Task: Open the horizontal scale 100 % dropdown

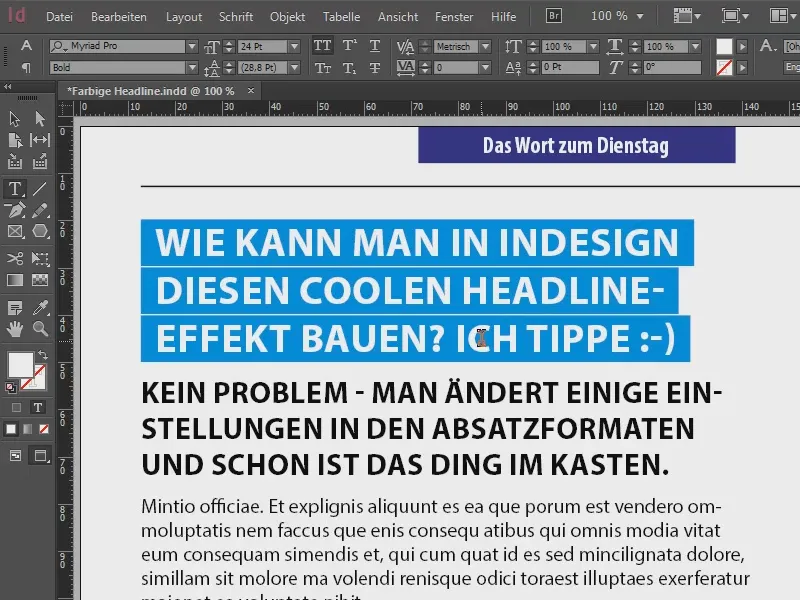Action: click(695, 46)
